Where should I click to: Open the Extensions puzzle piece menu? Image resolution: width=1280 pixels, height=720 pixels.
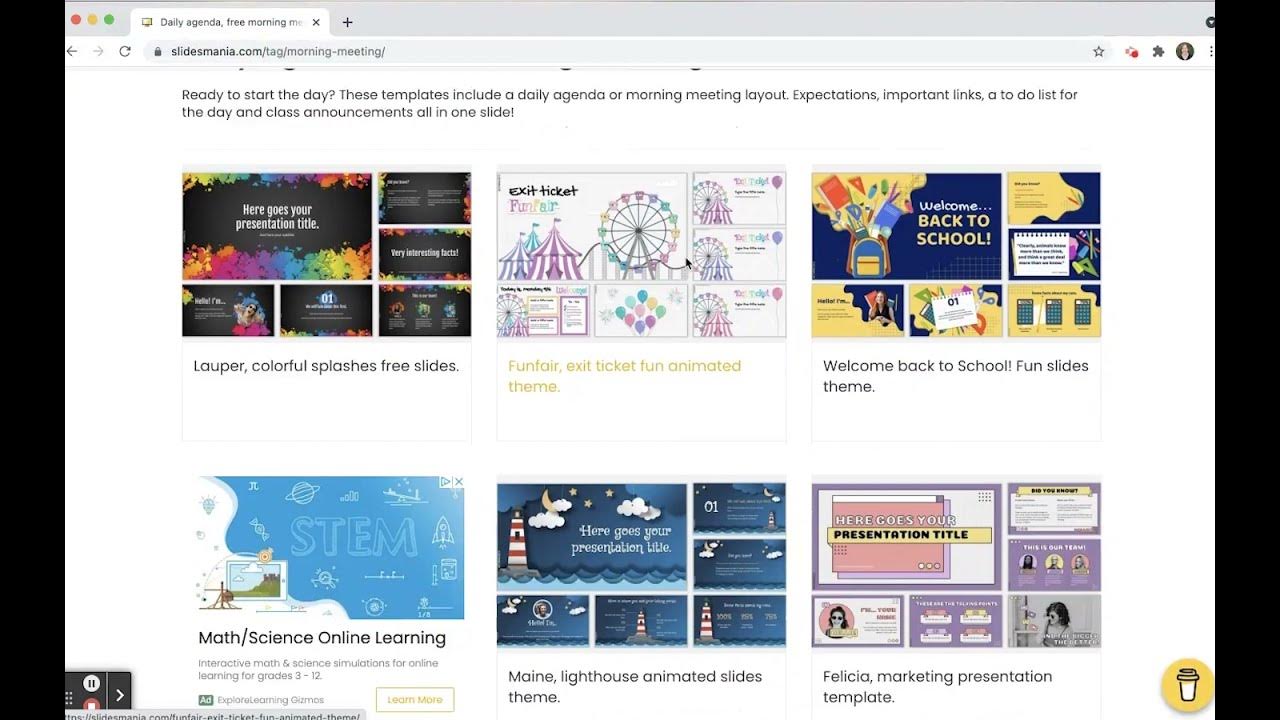(x=1158, y=51)
